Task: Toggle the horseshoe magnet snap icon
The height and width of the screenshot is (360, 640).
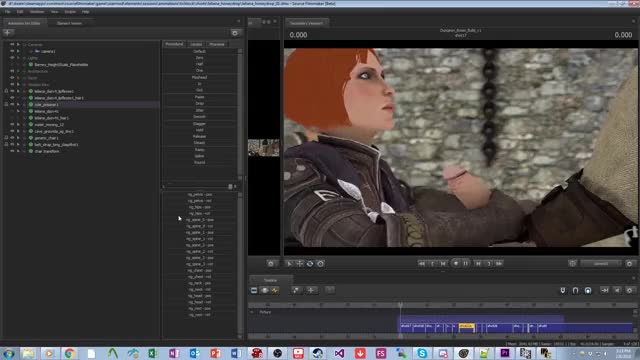Action: click(575, 290)
